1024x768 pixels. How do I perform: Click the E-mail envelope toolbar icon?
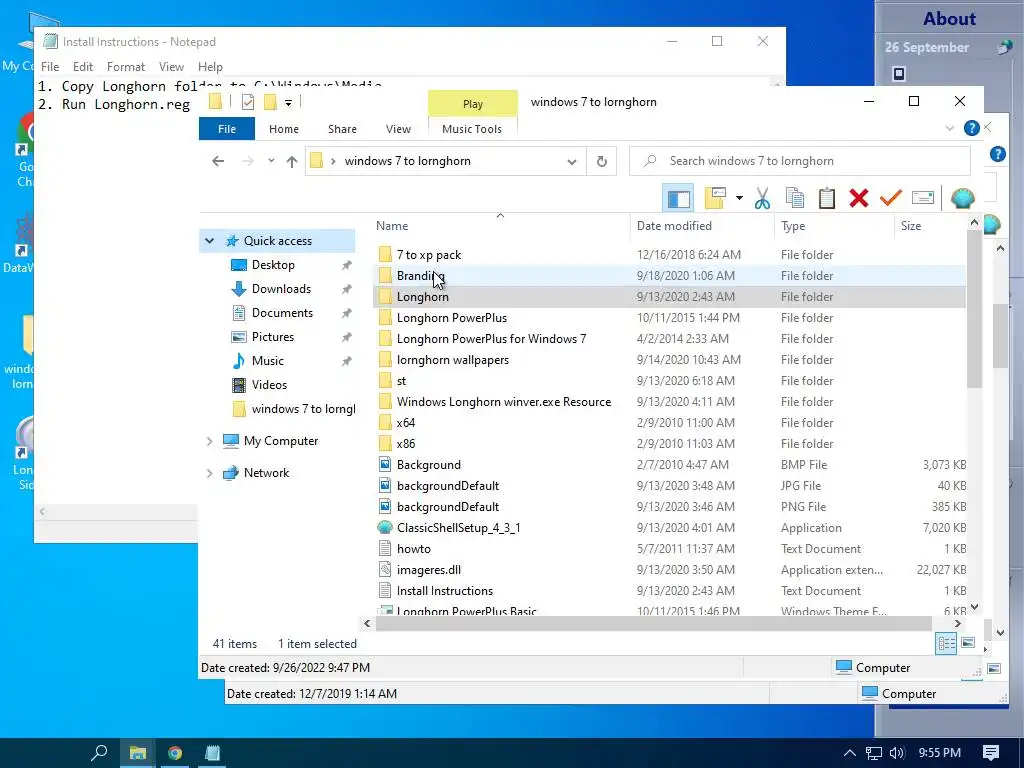(923, 198)
